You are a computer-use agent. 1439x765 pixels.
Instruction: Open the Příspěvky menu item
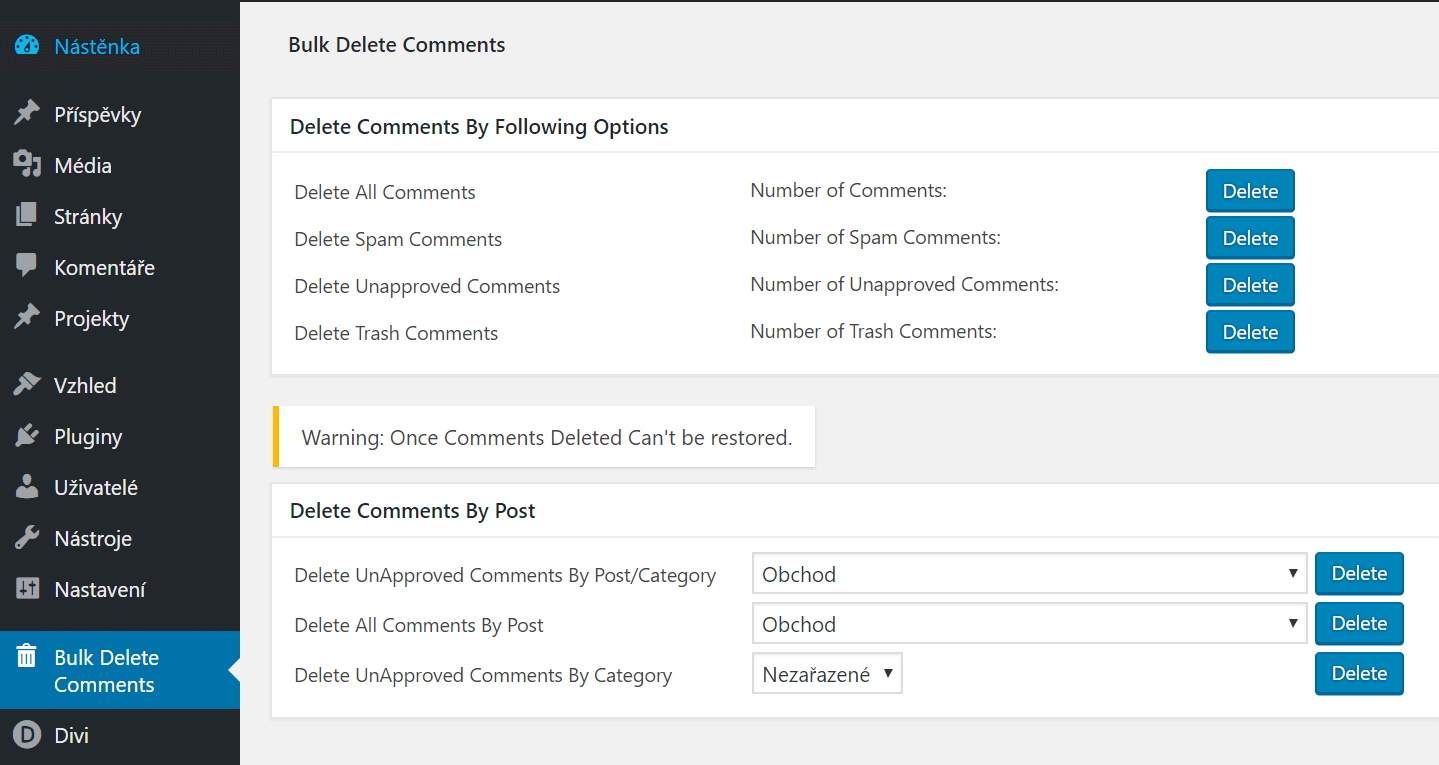(x=98, y=115)
